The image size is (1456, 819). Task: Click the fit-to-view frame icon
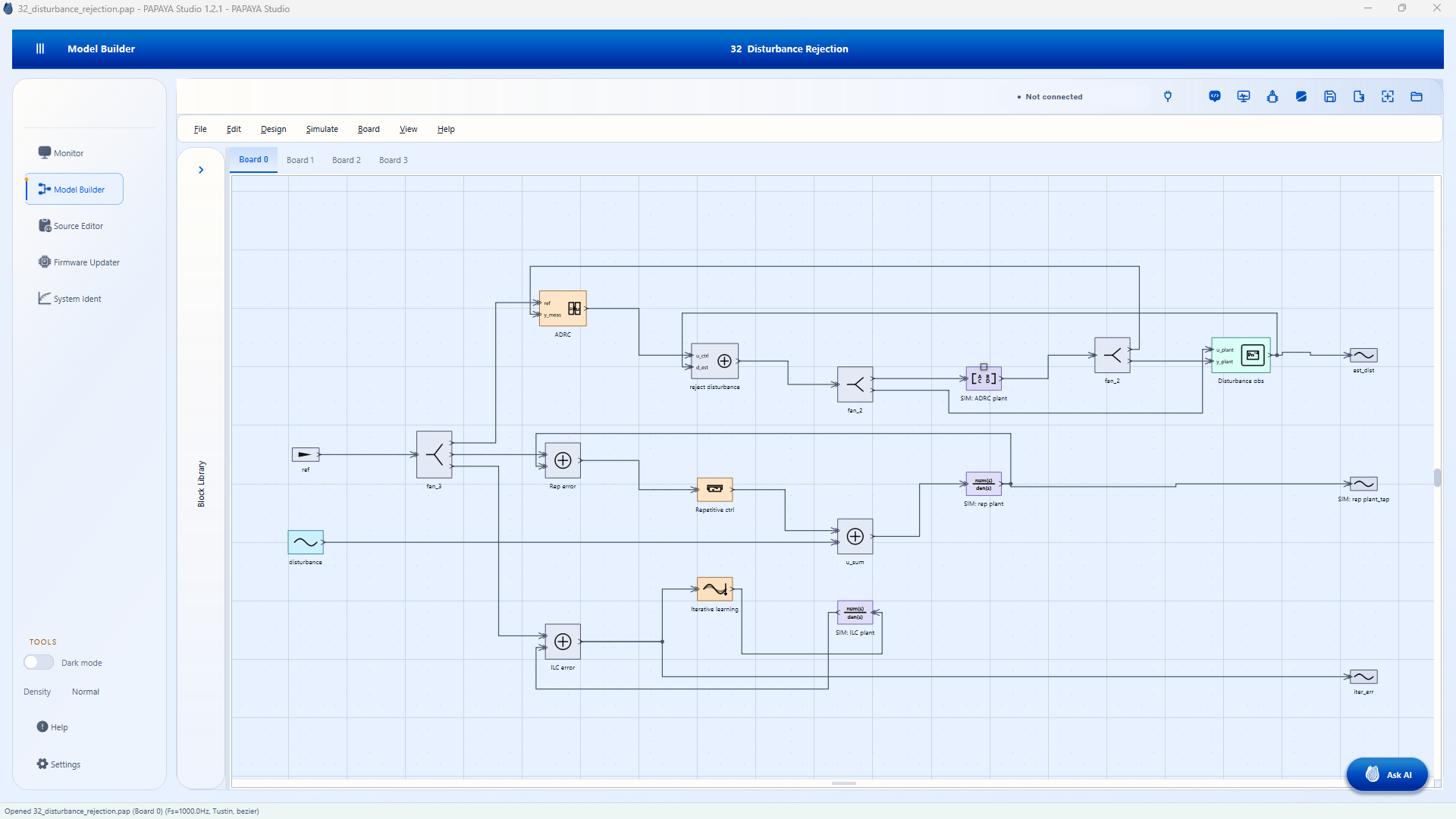tap(1388, 96)
